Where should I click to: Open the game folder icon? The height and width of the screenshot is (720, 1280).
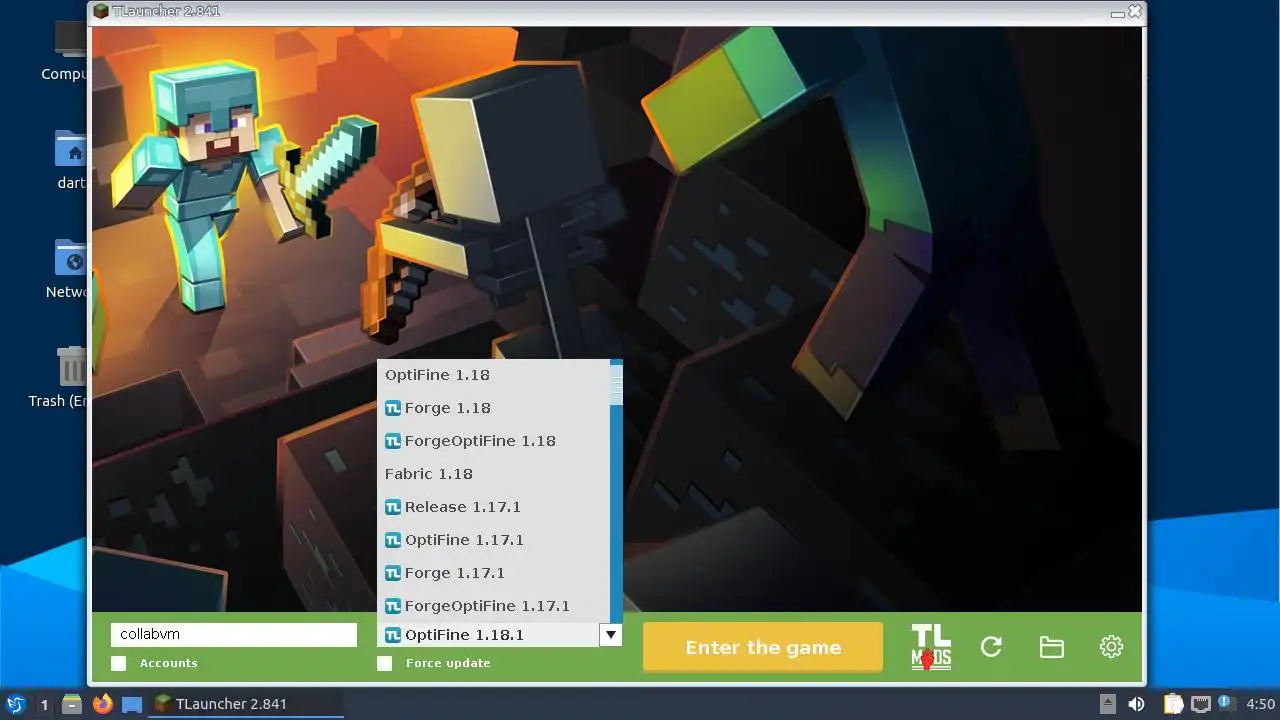(1051, 647)
